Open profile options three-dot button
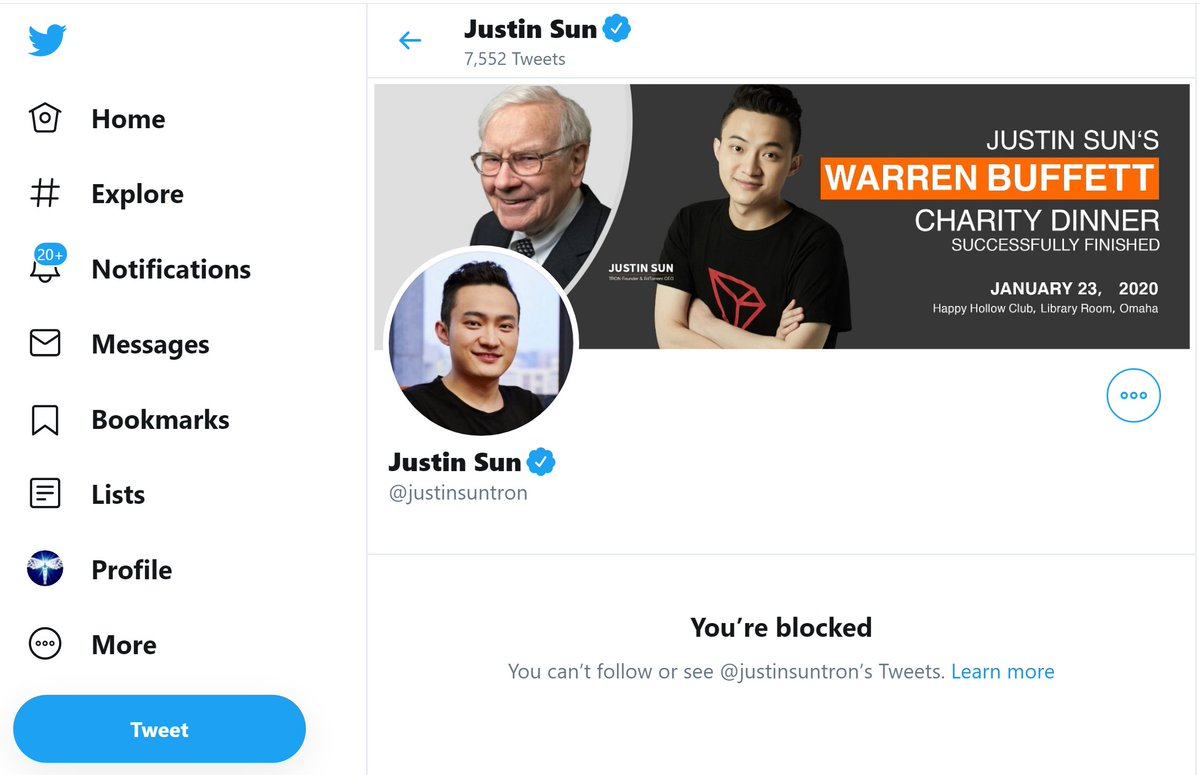The width and height of the screenshot is (1200, 775). [x=1133, y=395]
